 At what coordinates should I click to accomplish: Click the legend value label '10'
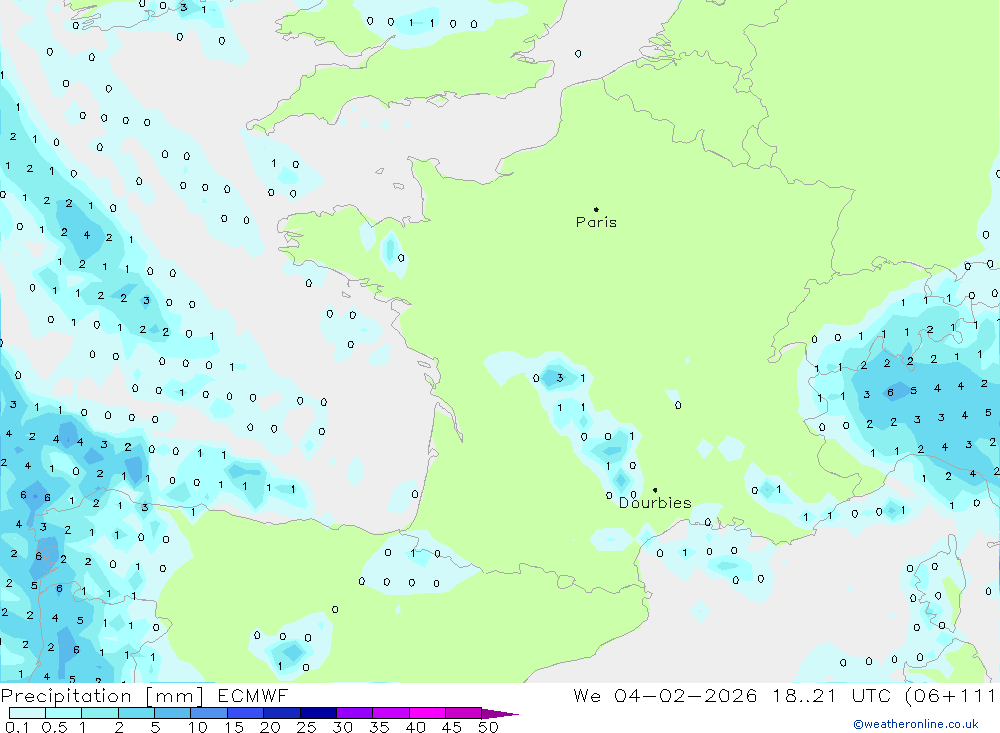point(198,727)
